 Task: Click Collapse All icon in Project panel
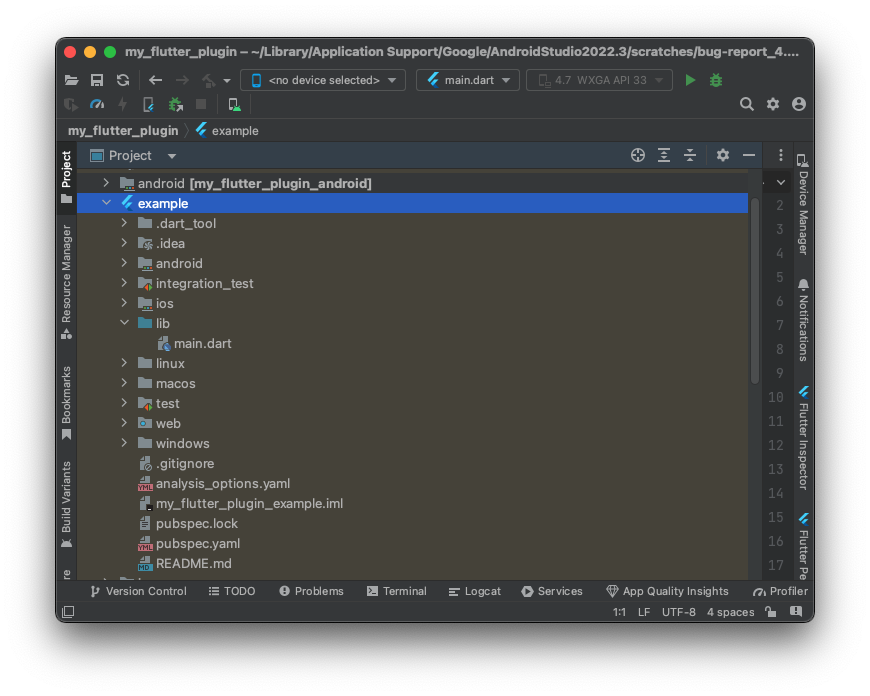(690, 155)
